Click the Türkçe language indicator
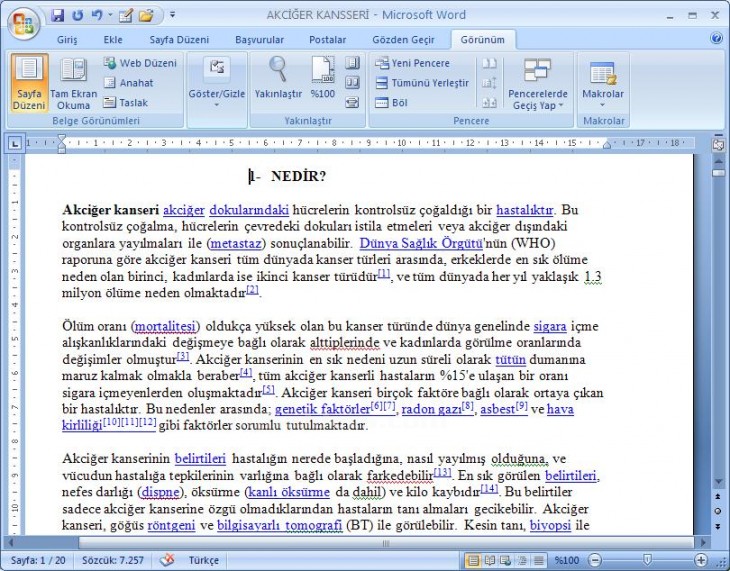 pyautogui.click(x=203, y=560)
